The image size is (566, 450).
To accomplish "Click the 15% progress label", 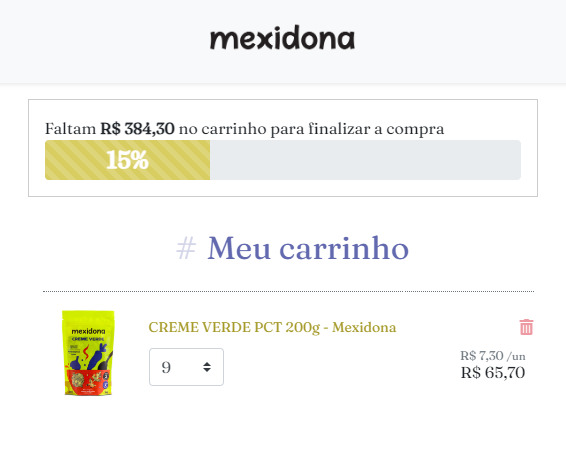I will [x=127, y=160].
